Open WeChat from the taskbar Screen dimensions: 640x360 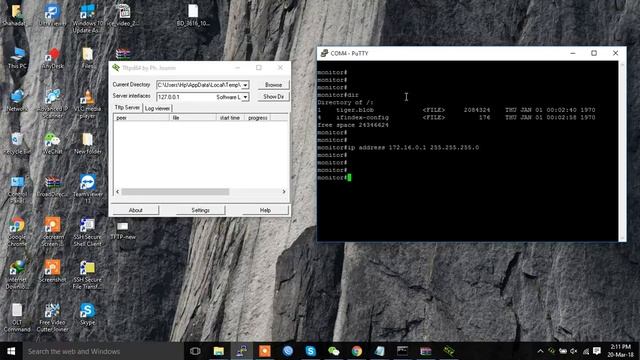(333, 351)
